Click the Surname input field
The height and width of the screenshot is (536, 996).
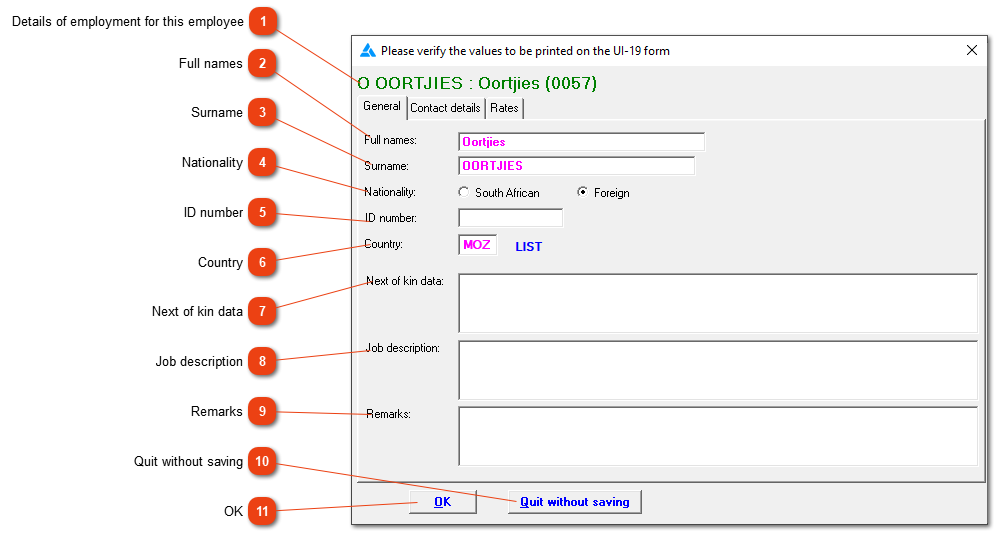(576, 166)
